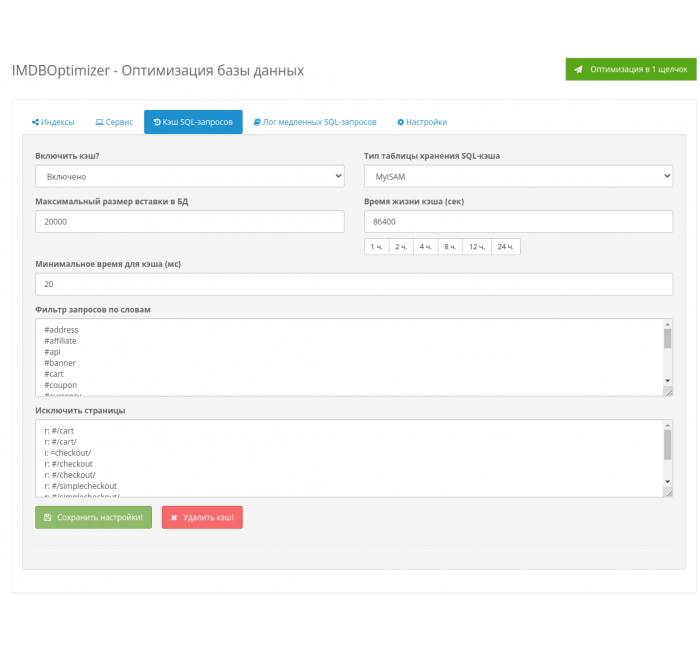Click the IMDBOptimizer page heading
Viewport: 700px width, 650px height.
point(158,71)
